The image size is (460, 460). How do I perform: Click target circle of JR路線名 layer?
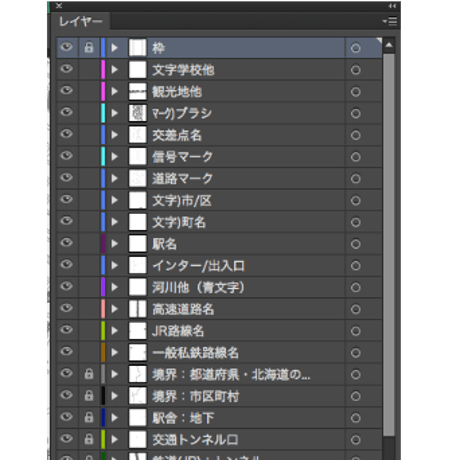click(x=356, y=331)
